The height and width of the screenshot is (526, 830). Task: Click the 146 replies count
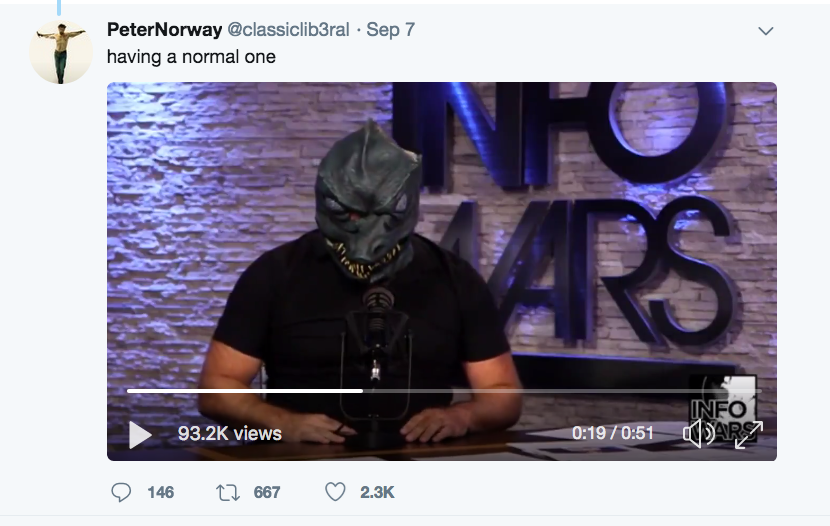tap(160, 493)
